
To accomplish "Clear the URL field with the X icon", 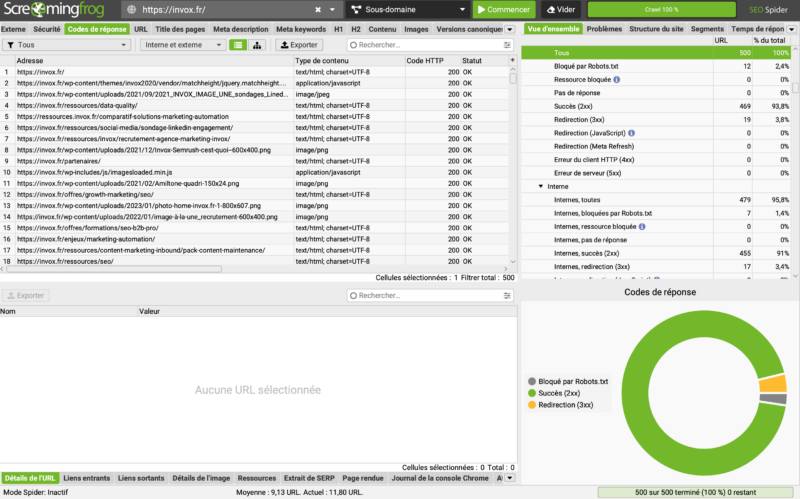I will pyautogui.click(x=318, y=10).
